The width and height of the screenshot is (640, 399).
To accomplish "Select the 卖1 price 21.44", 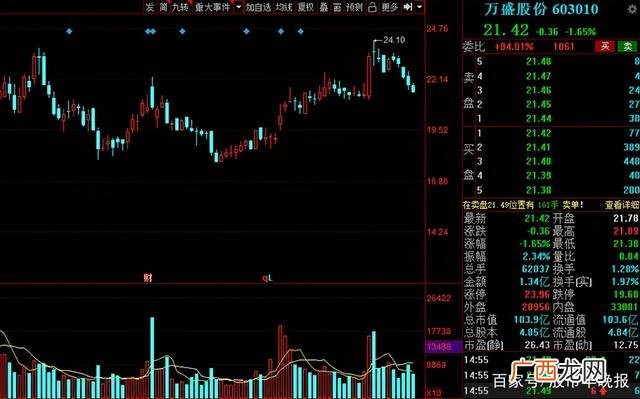I will [538, 119].
